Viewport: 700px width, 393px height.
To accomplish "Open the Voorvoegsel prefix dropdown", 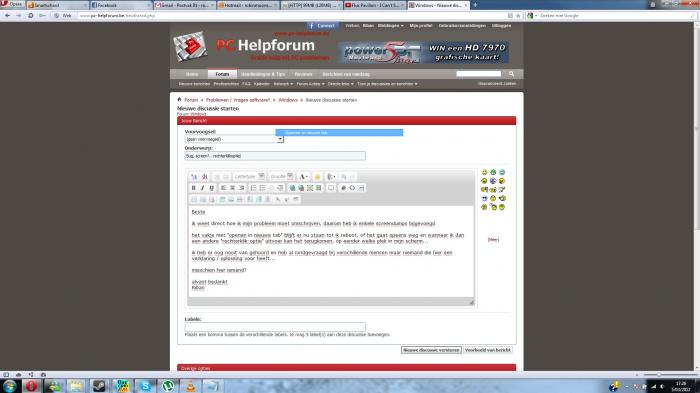I will tap(234, 139).
